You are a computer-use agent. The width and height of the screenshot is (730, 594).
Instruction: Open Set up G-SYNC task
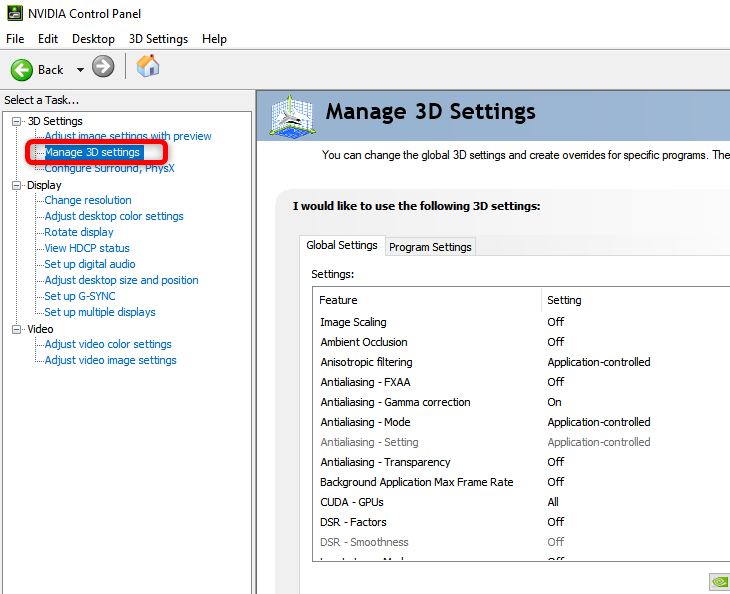coord(80,296)
